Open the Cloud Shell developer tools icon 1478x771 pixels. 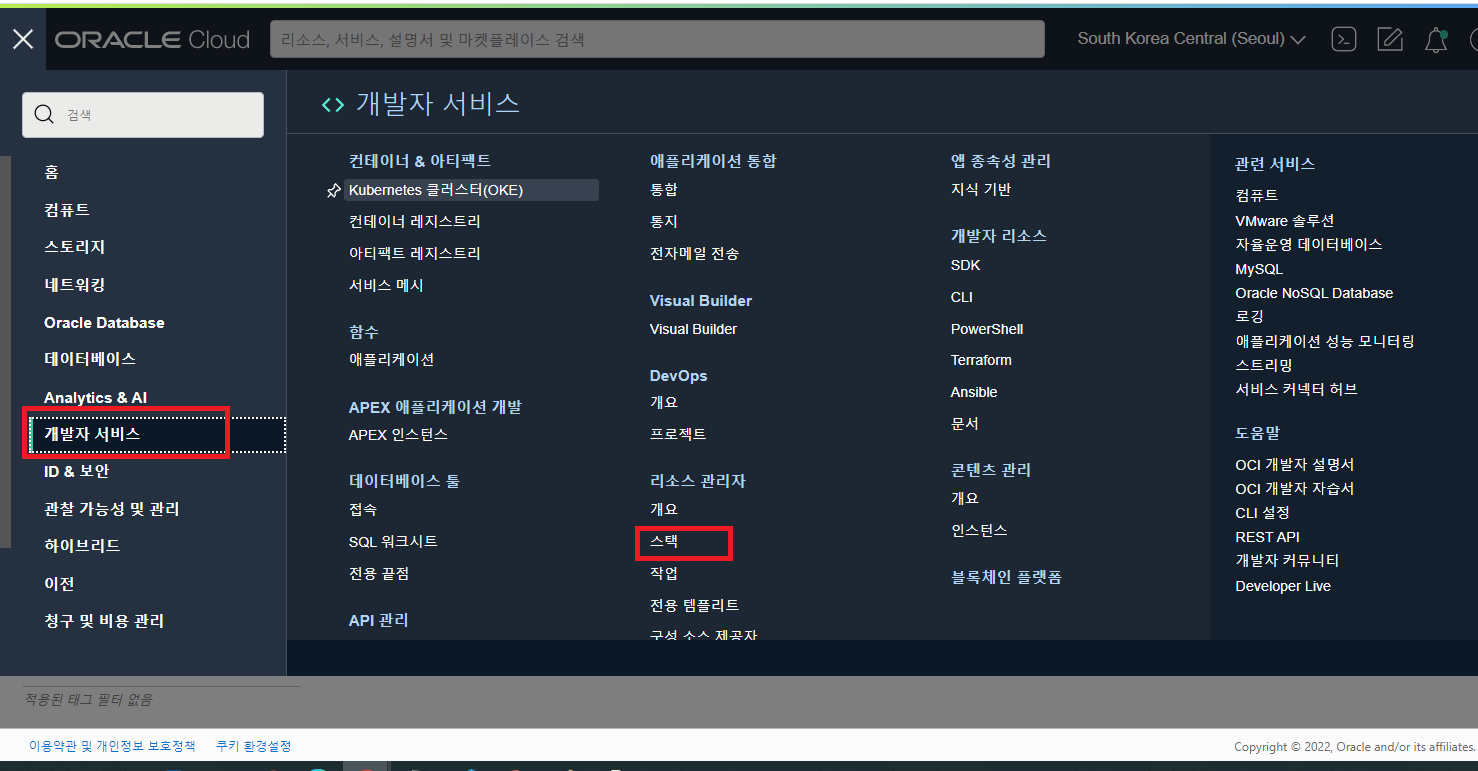1344,39
